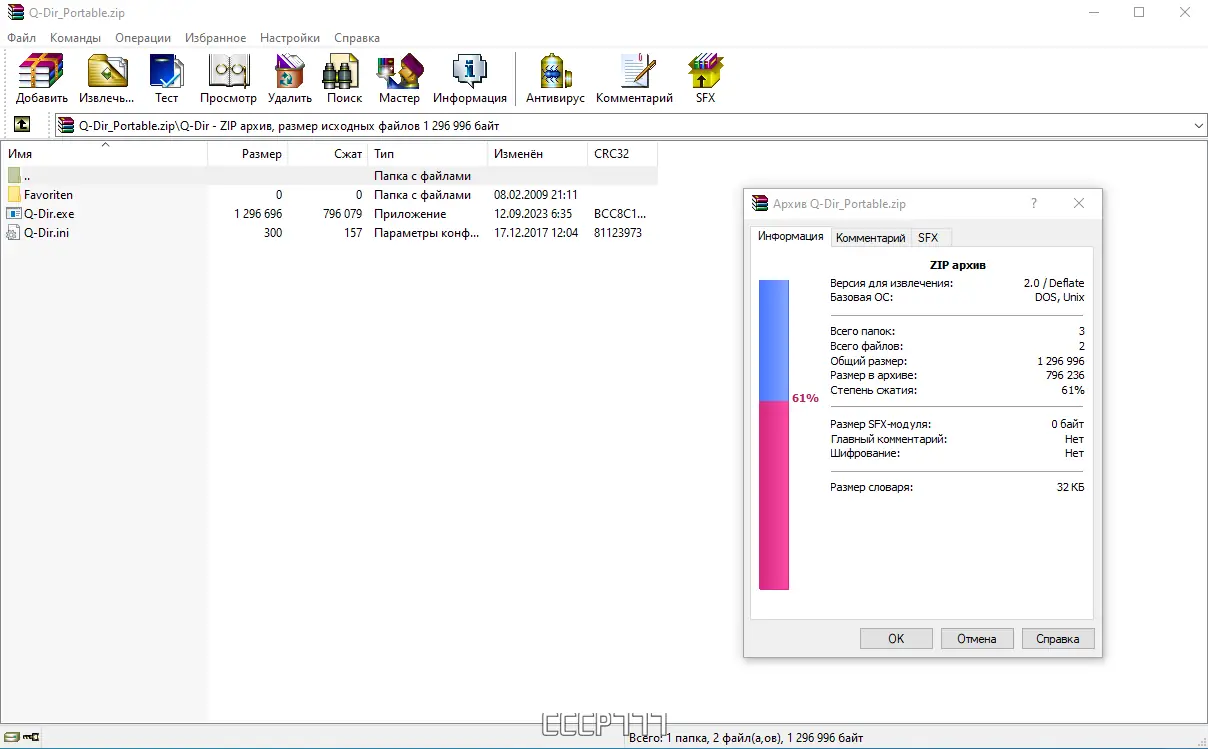Sort by the Тип column header
The image size is (1208, 749).
click(x=427, y=154)
